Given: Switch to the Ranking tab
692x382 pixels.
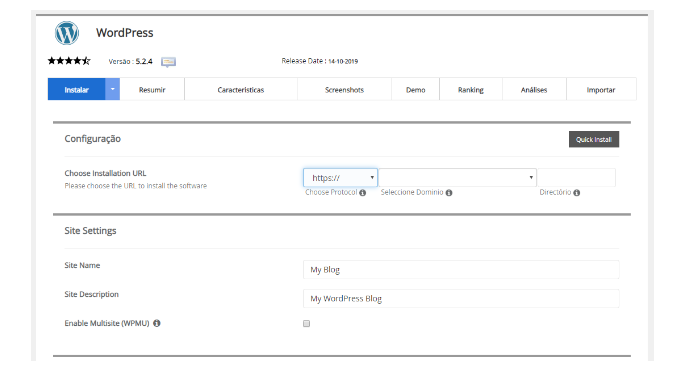Looking at the screenshot, I should click(471, 90).
